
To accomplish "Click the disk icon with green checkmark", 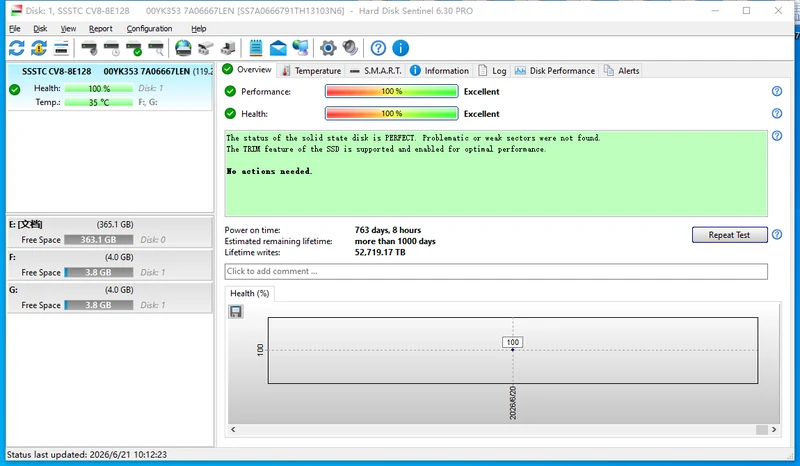I will point(134,48).
